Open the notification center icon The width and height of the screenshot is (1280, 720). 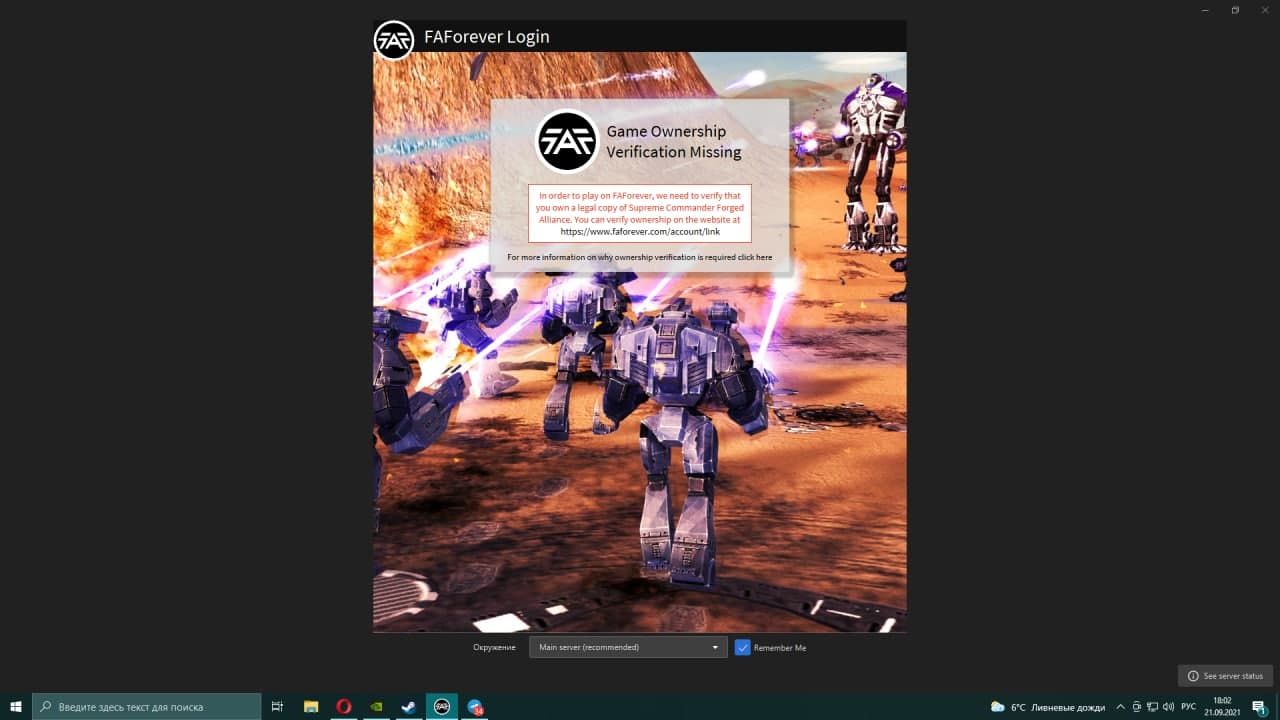(x=1260, y=707)
